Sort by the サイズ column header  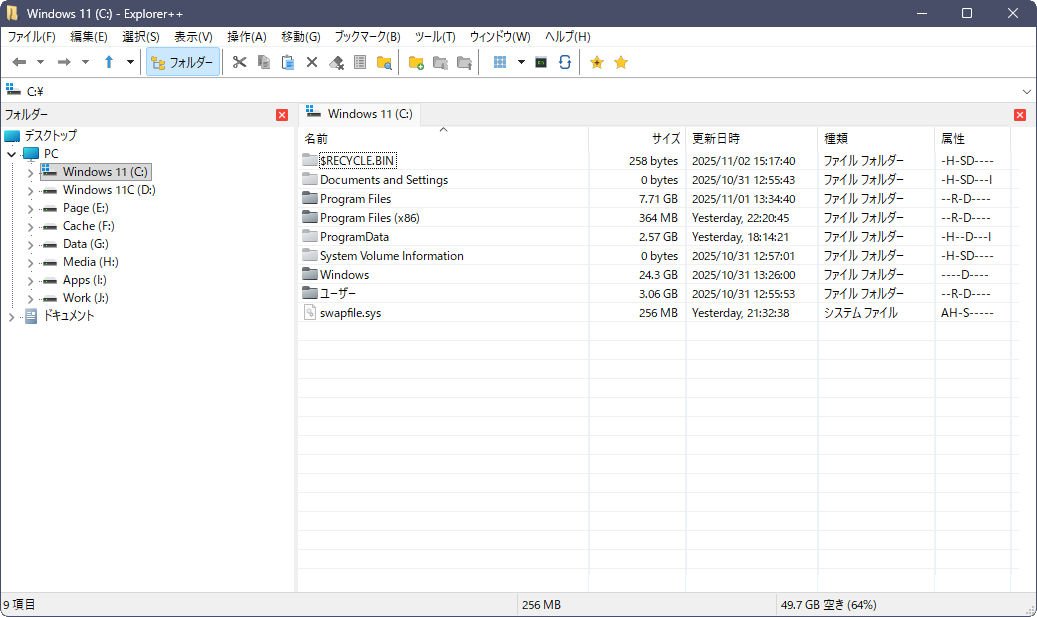coord(637,138)
